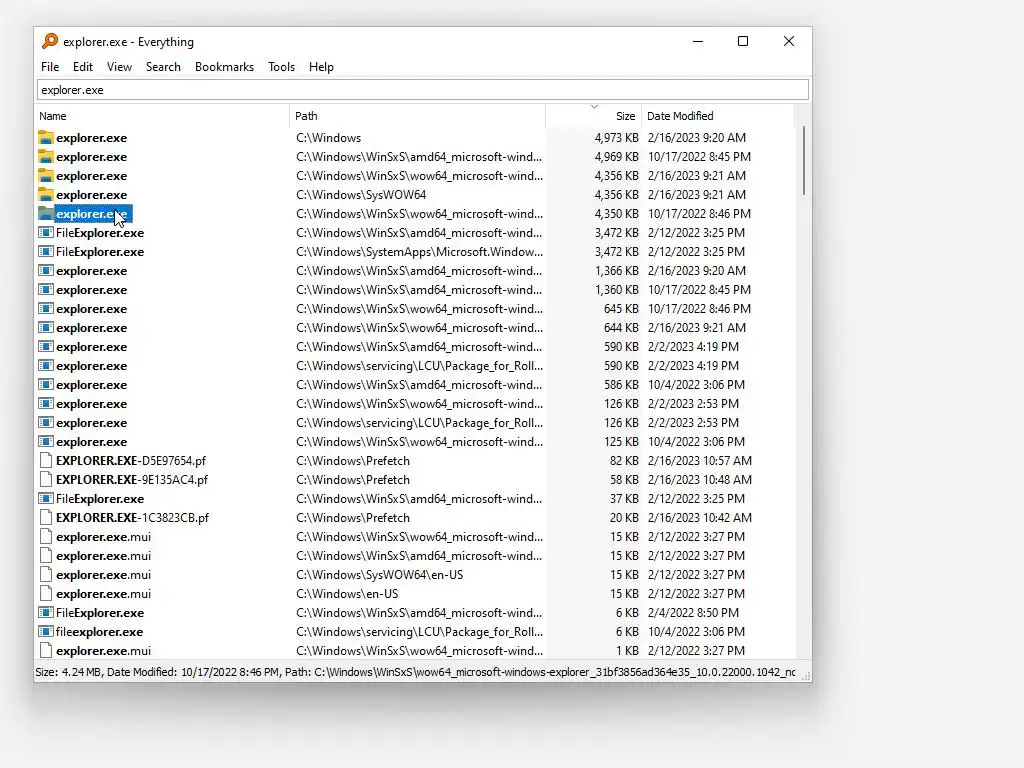The image size is (1024, 768).
Task: Open the Edit menu
Action: pos(83,67)
